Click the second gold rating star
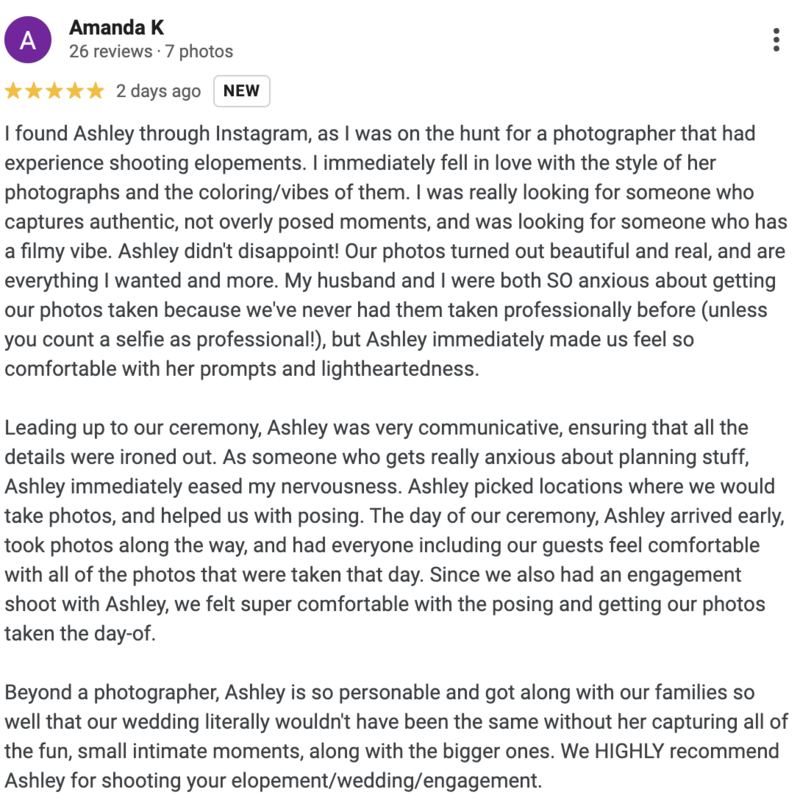800x803 pixels. click(x=34, y=91)
